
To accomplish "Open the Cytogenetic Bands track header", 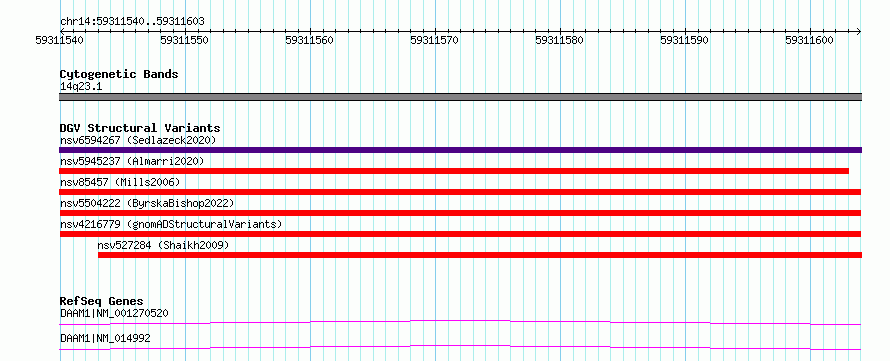I will [x=119, y=74].
